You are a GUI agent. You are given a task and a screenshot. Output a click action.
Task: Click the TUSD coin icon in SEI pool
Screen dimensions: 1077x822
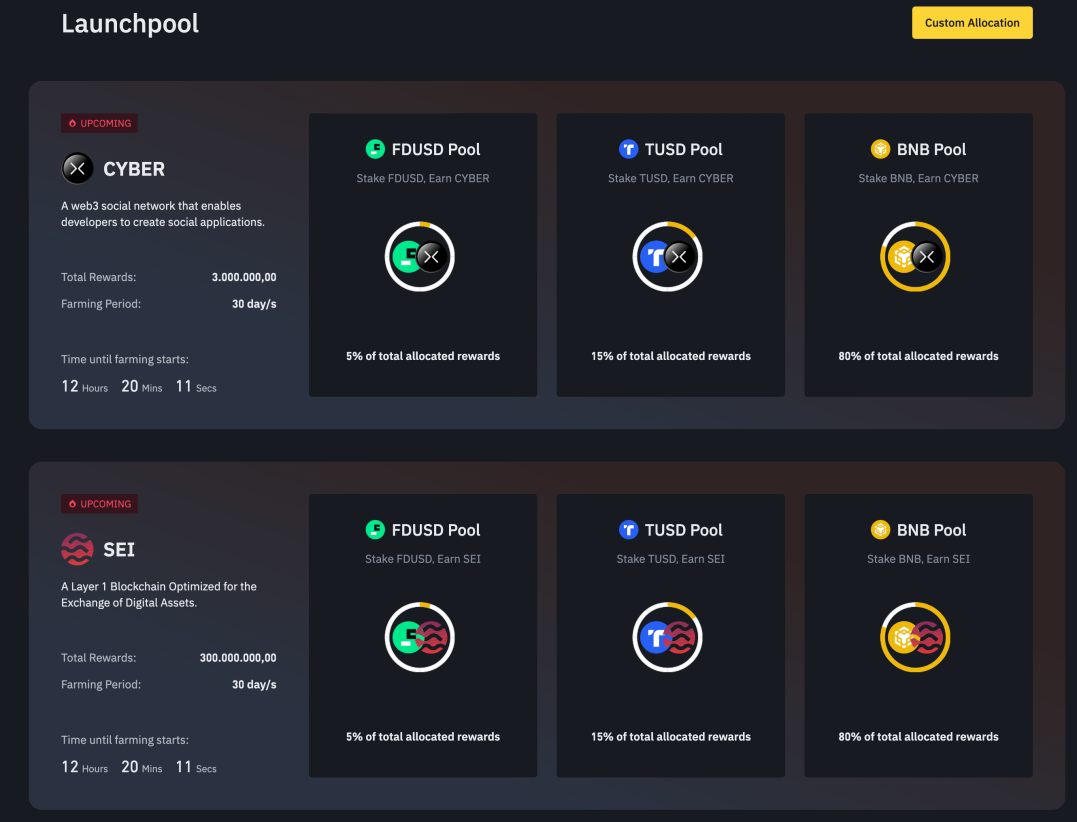point(629,529)
